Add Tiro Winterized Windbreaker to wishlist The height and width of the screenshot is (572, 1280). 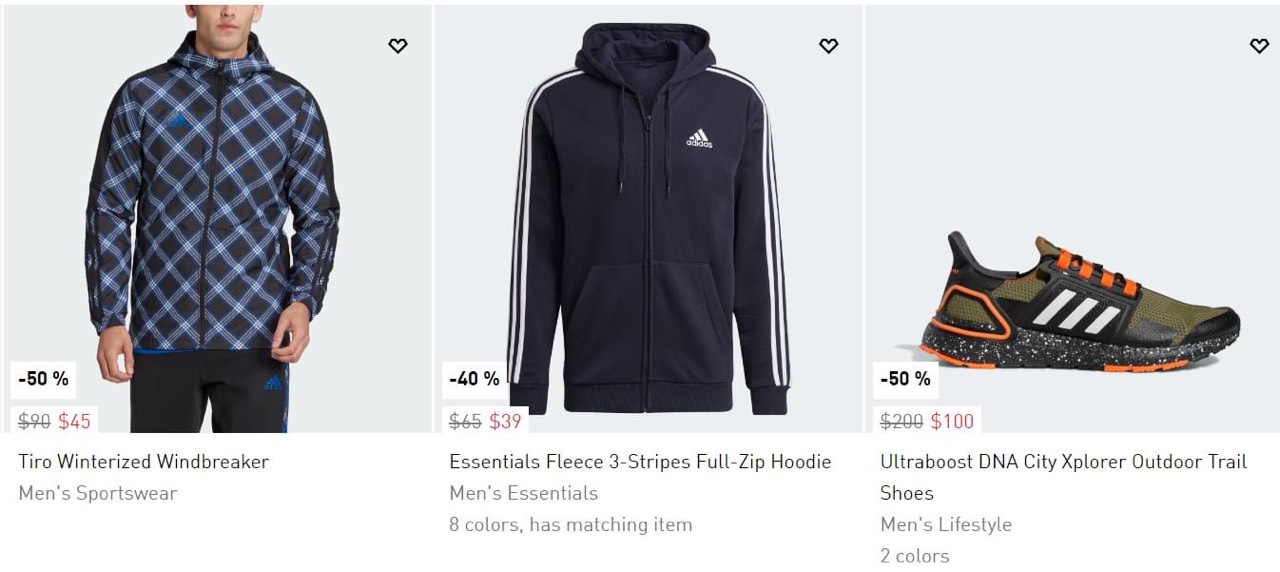coord(398,46)
